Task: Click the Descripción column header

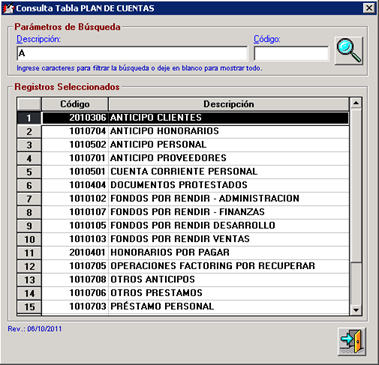Action: pyautogui.click(x=229, y=104)
